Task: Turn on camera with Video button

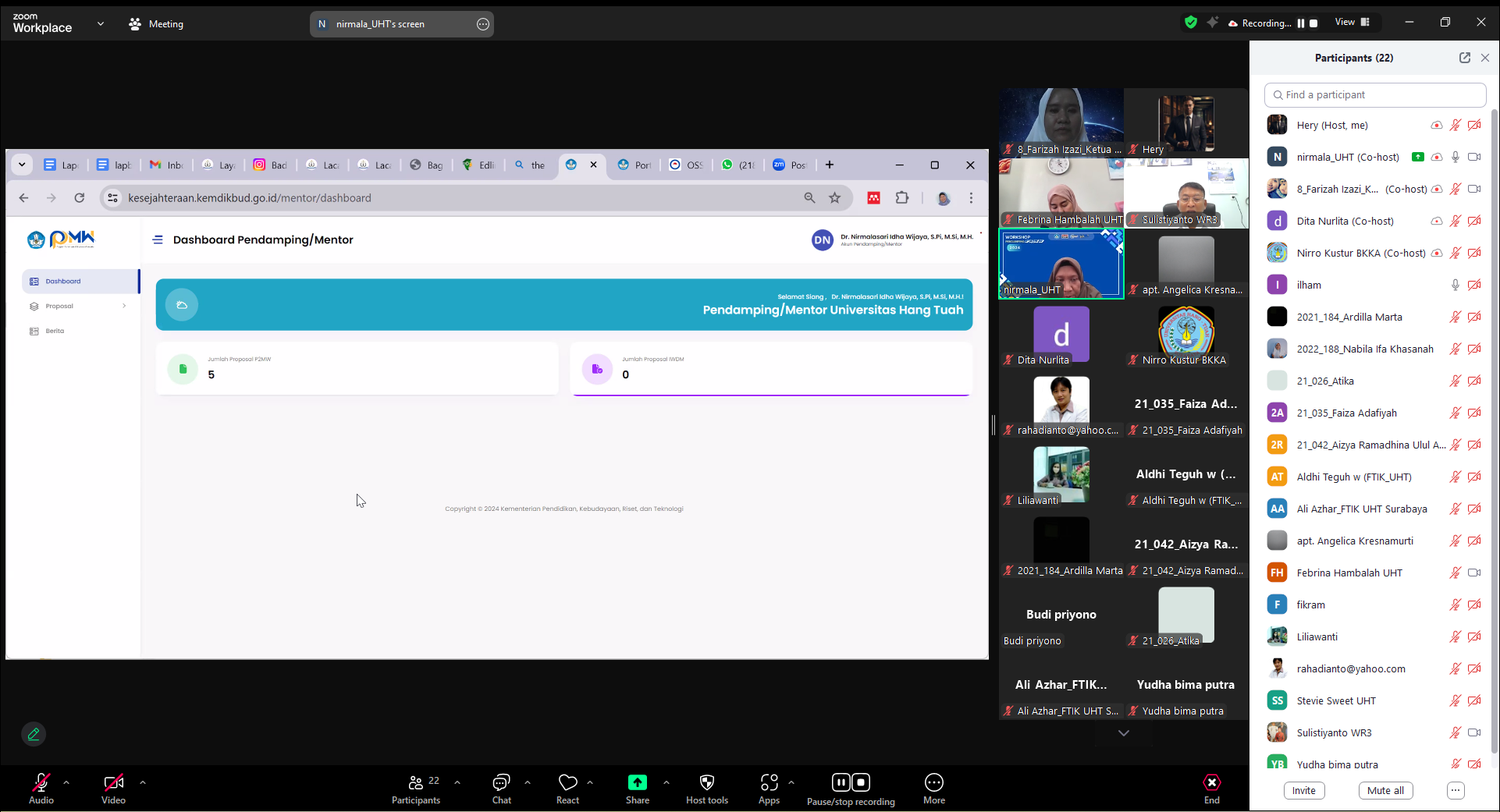Action: click(113, 782)
